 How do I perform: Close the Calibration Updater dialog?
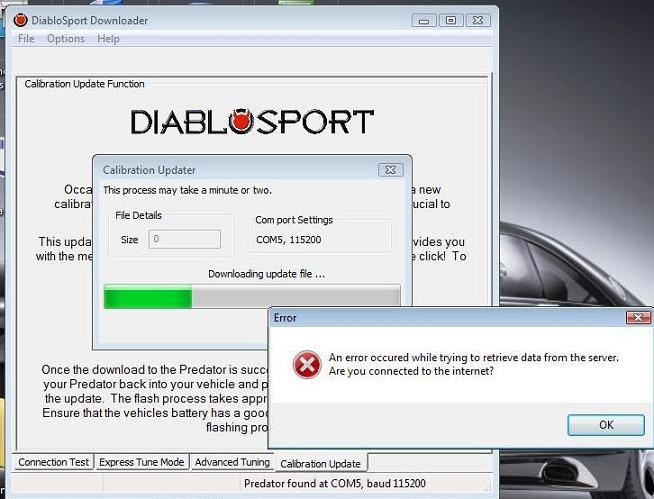coord(390,170)
